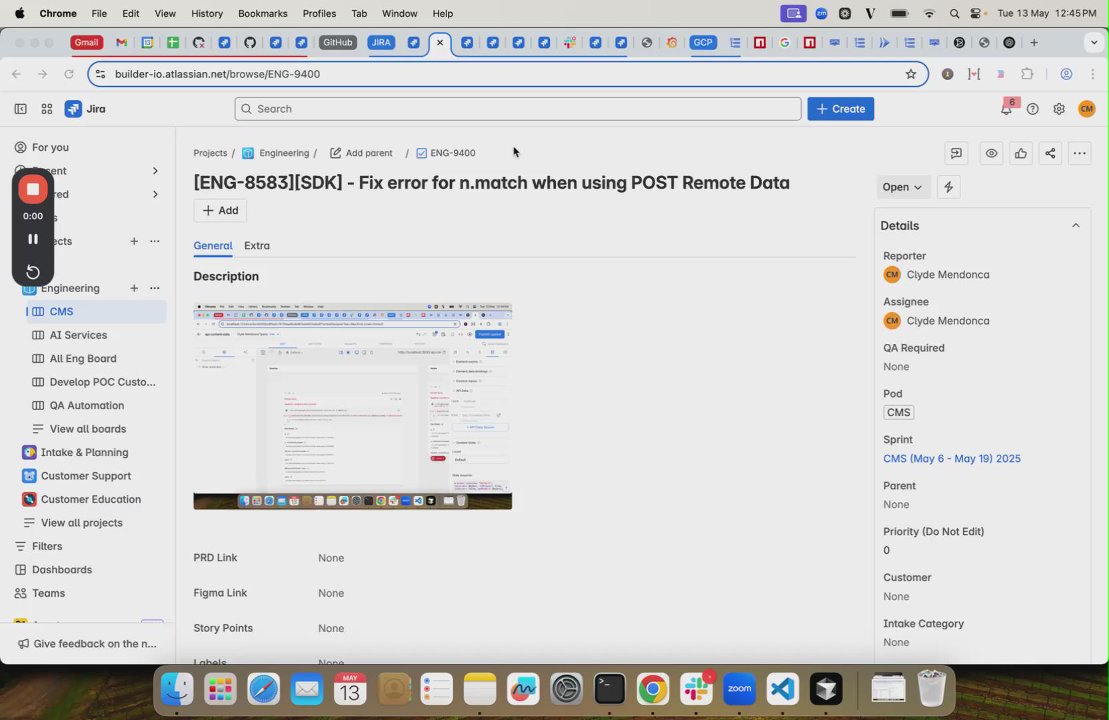Screen dimensions: 1109x720
Task: Click View all boards
Action: pyautogui.click(x=88, y=429)
